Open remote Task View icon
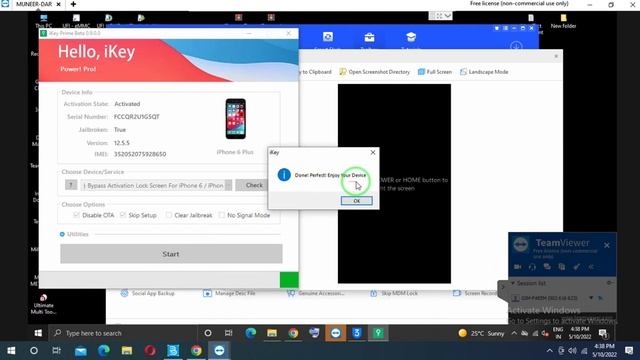 click(x=229, y=333)
